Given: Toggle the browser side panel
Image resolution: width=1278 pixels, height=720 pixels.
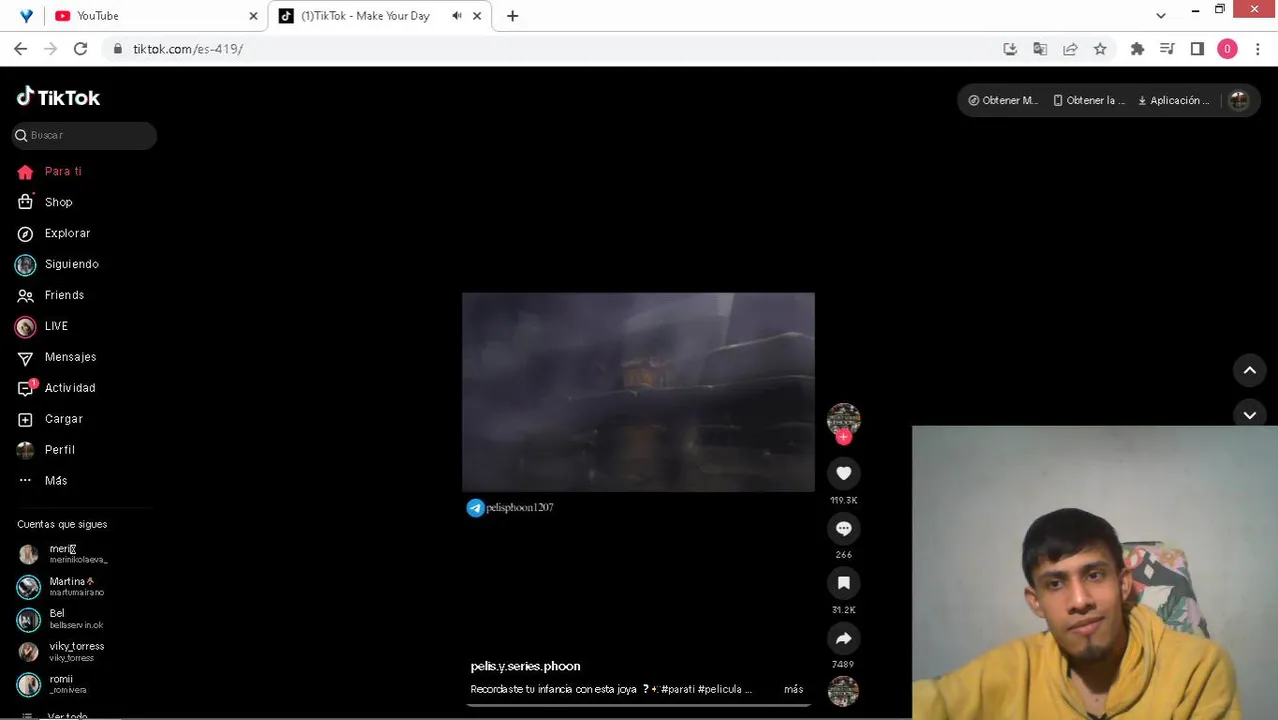Looking at the screenshot, I should pos(1197,49).
